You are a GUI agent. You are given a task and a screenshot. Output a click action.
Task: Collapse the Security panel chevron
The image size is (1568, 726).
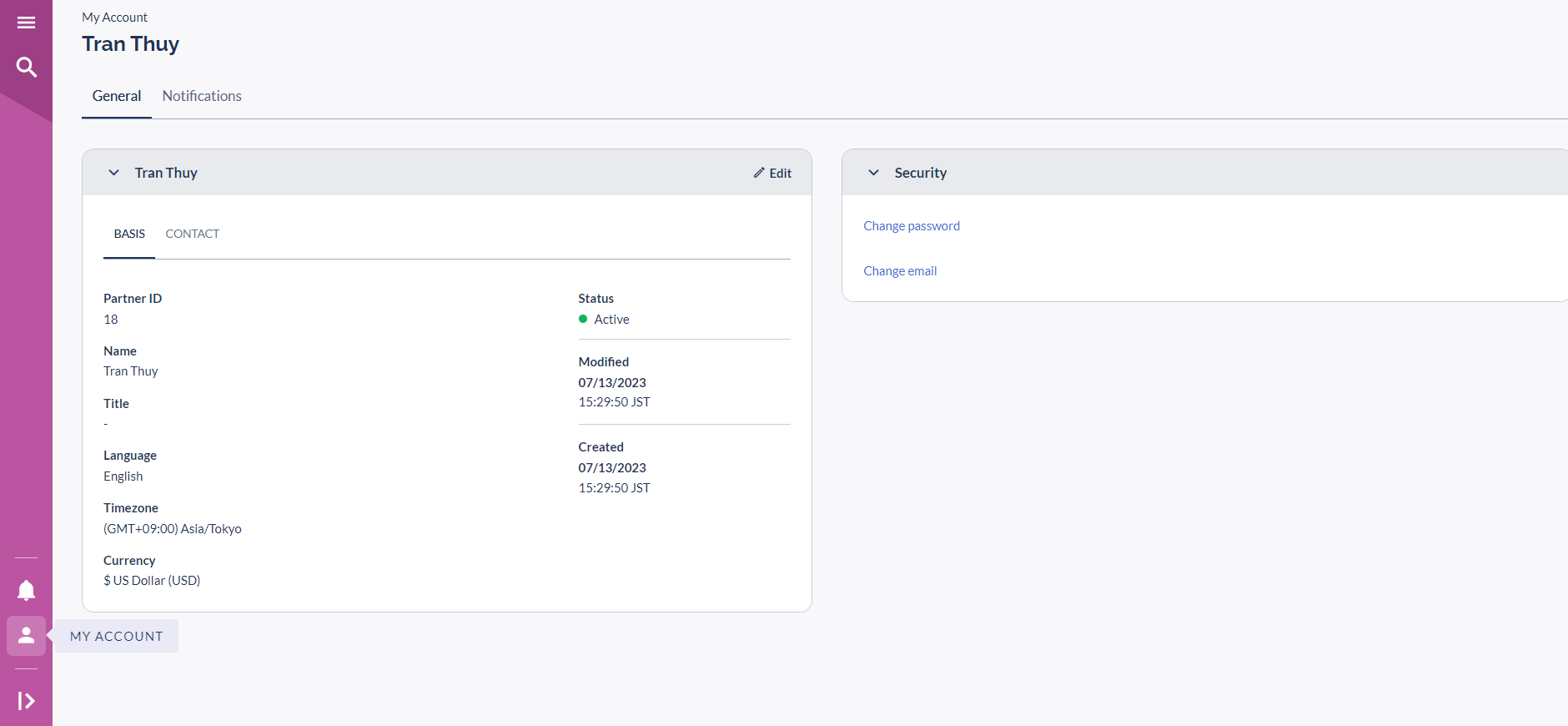pos(873,173)
